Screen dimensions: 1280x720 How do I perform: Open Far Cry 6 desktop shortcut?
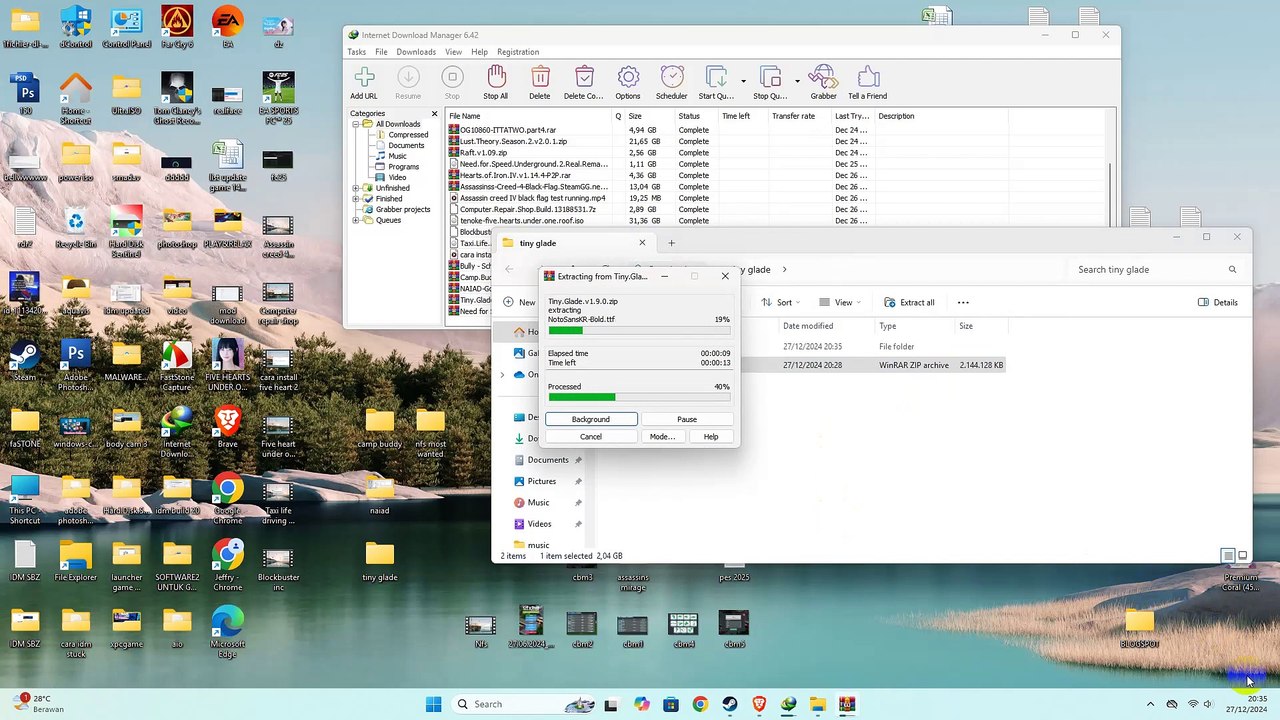pos(177,28)
